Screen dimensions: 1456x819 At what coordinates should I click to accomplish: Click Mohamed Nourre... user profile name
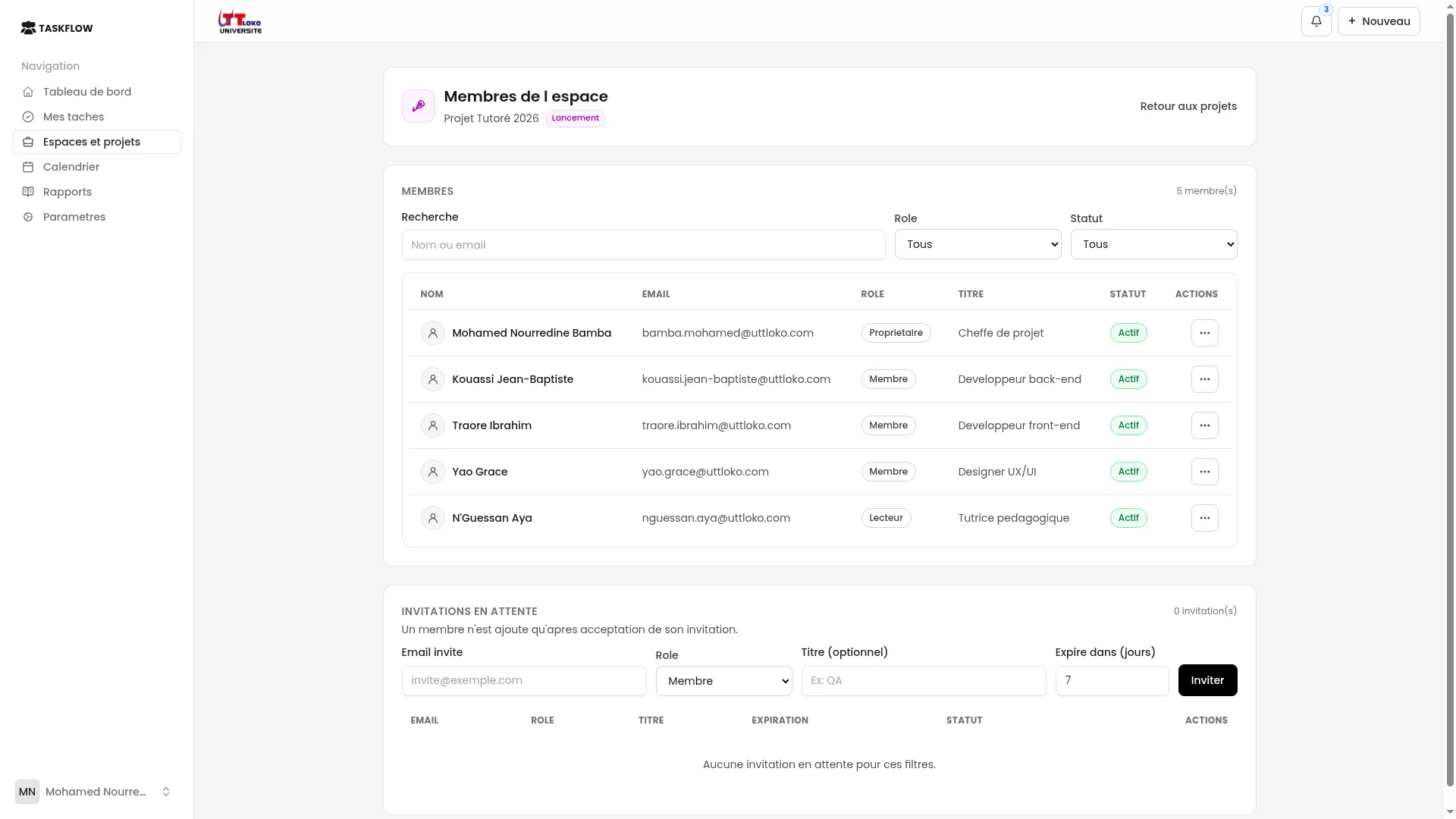click(96, 792)
